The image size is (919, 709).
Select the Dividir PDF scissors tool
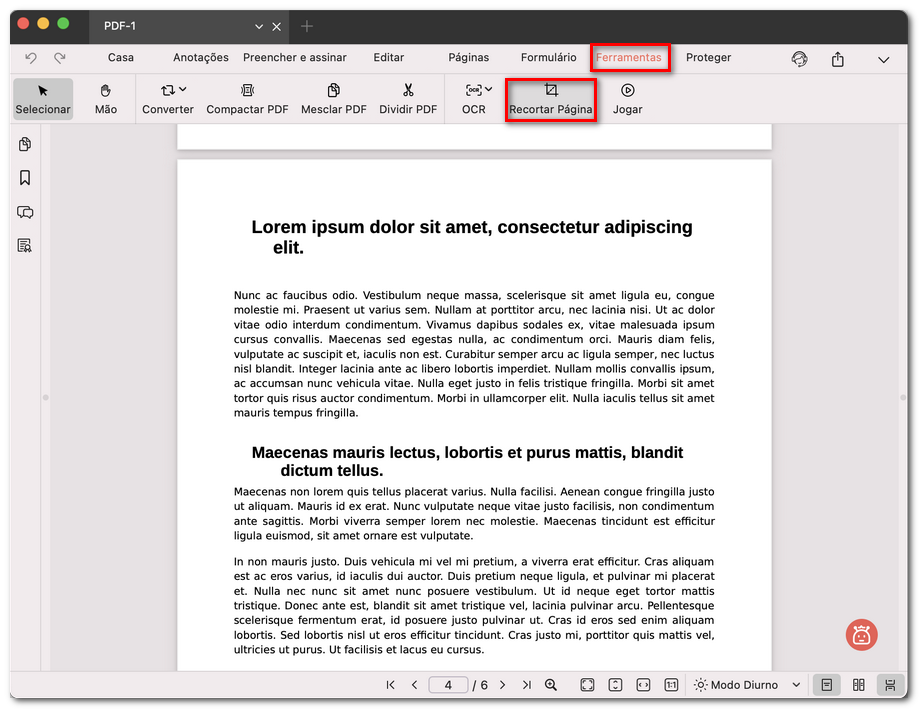407,99
